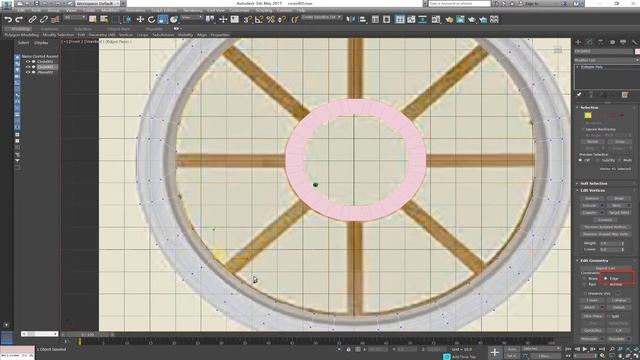The image size is (640, 360).
Task: Select the Normal constraint radio button
Action: click(606, 284)
